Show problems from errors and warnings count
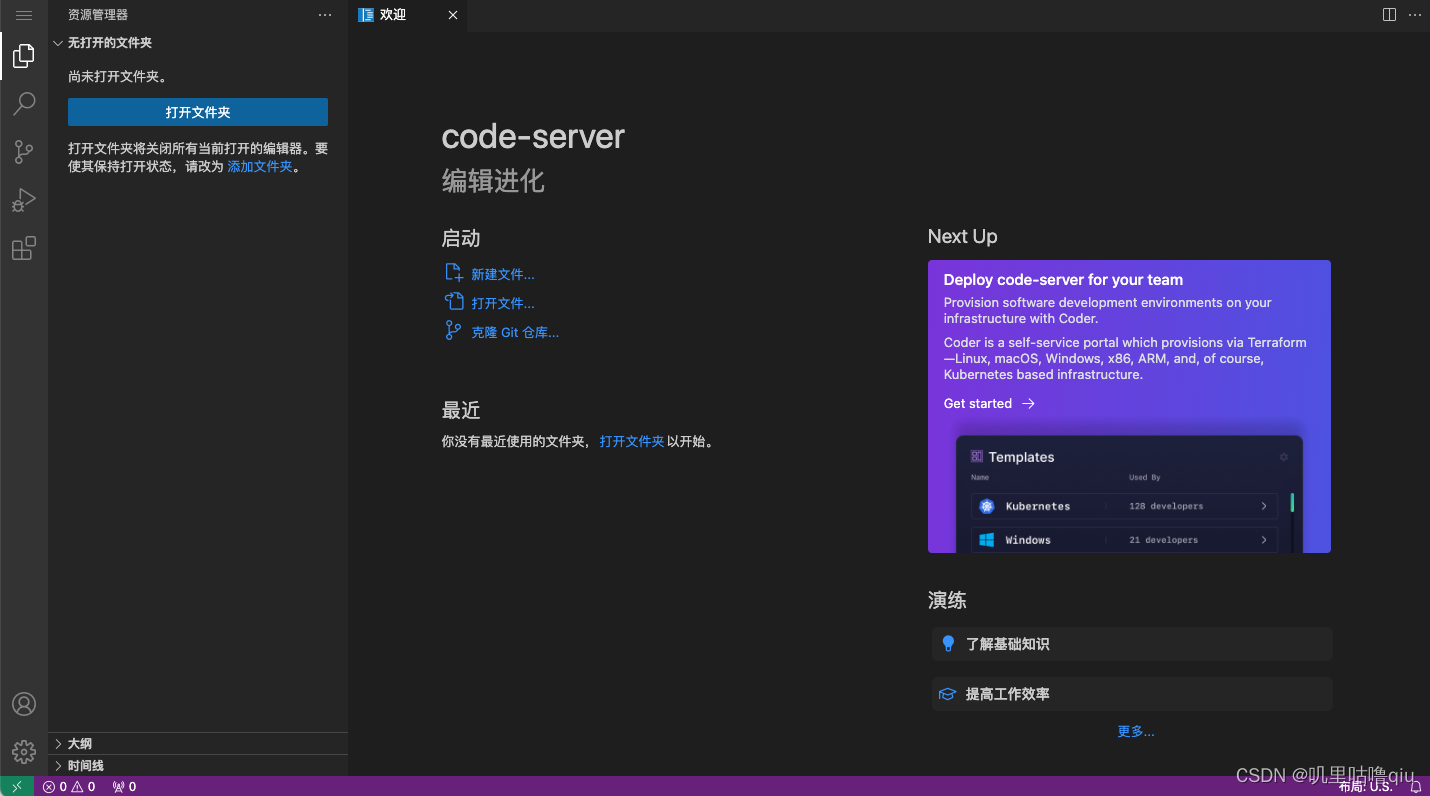This screenshot has width=1430, height=796. click(69, 787)
